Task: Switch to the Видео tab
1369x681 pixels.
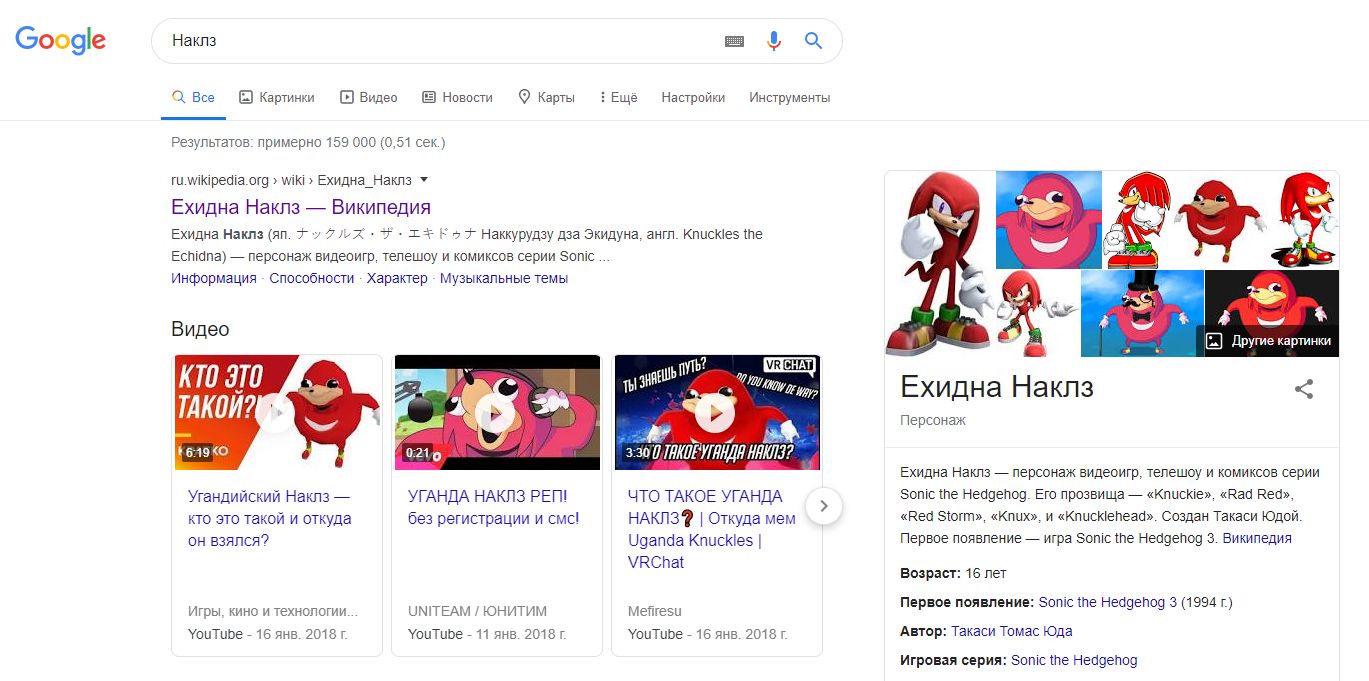Action: [369, 97]
